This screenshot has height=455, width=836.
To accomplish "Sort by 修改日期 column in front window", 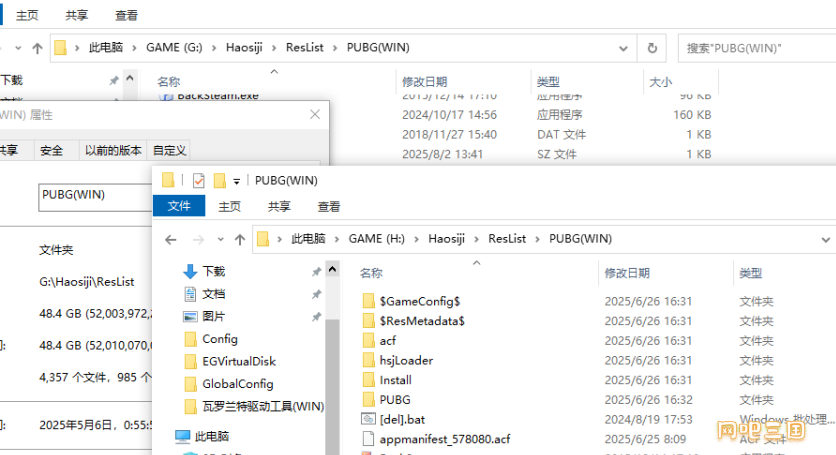I will pos(626,273).
